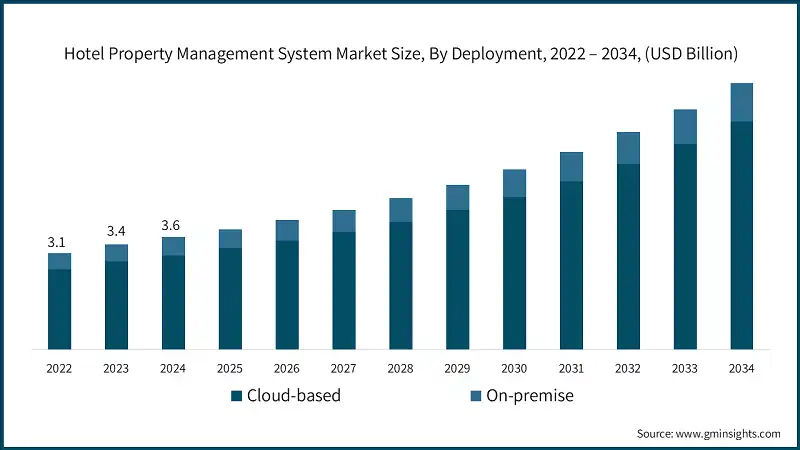The image size is (800, 450).
Task: Click the On-premise legend color swatch
Action: click(x=476, y=396)
